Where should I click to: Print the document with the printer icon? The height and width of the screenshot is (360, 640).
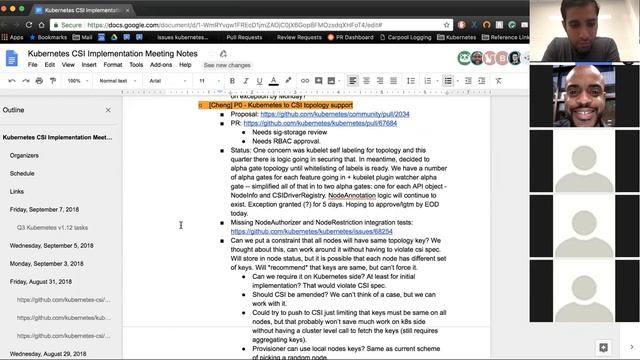(x=39, y=81)
